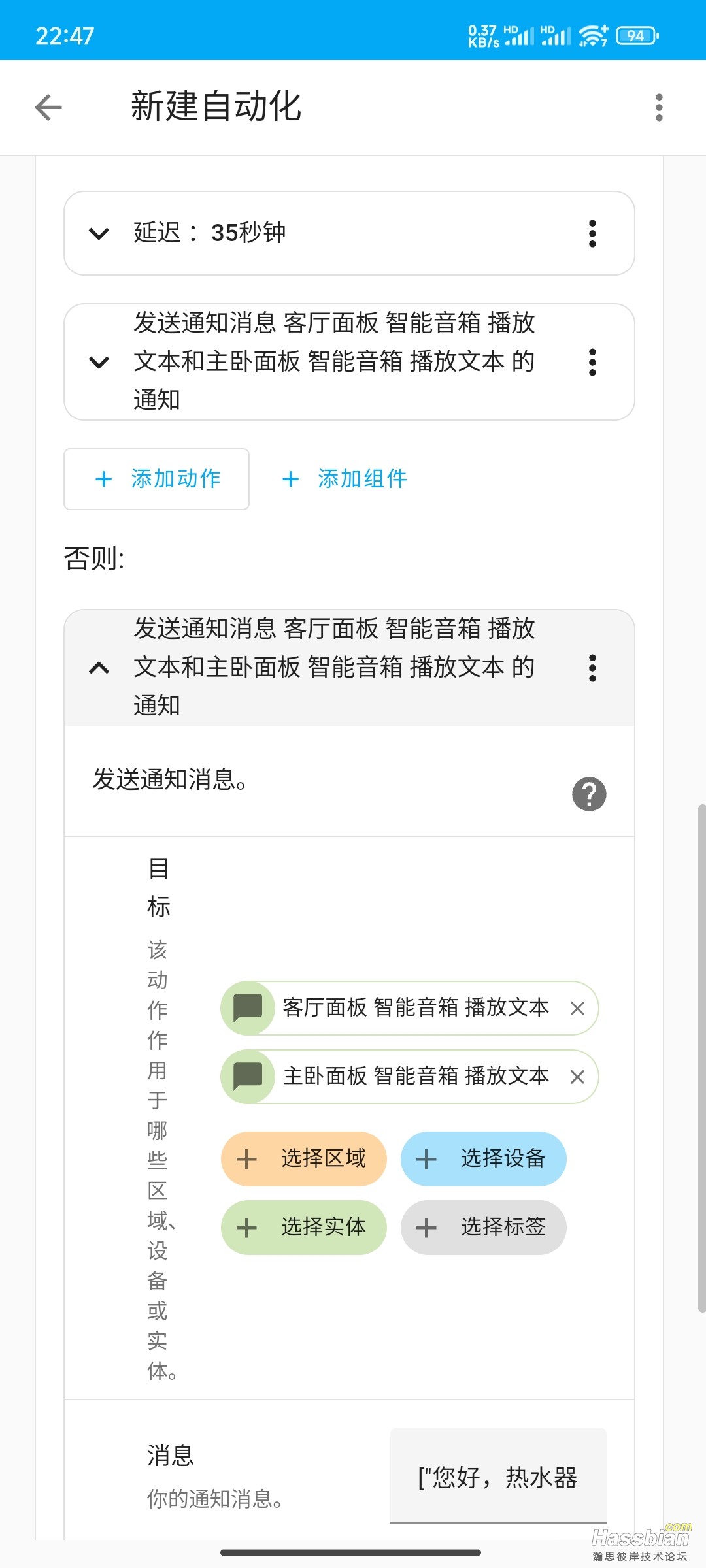The image size is (706, 1568).
Task: Open three-dot menu of collapsed notification action
Action: [592, 362]
